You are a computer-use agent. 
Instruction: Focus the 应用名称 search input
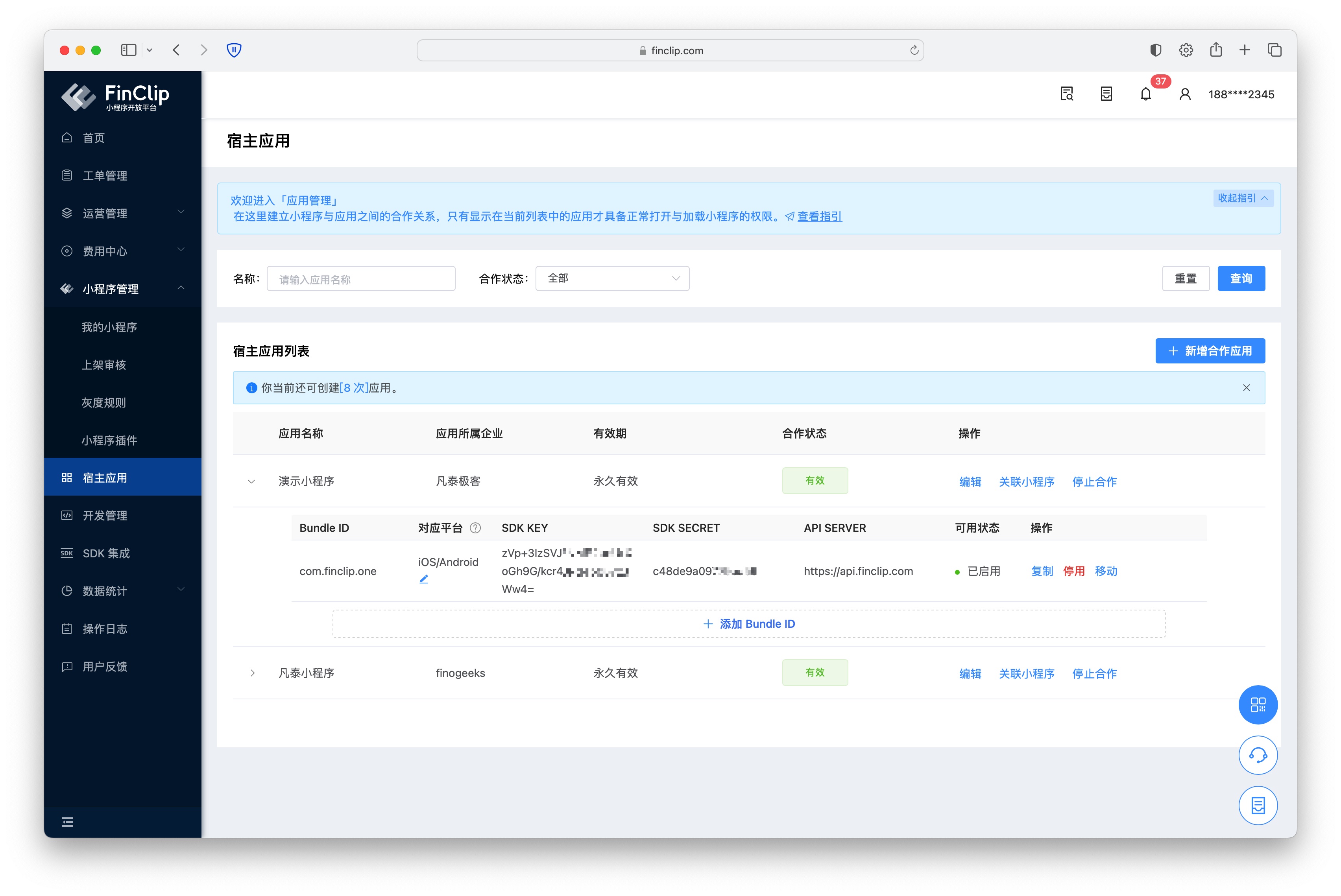coord(361,279)
